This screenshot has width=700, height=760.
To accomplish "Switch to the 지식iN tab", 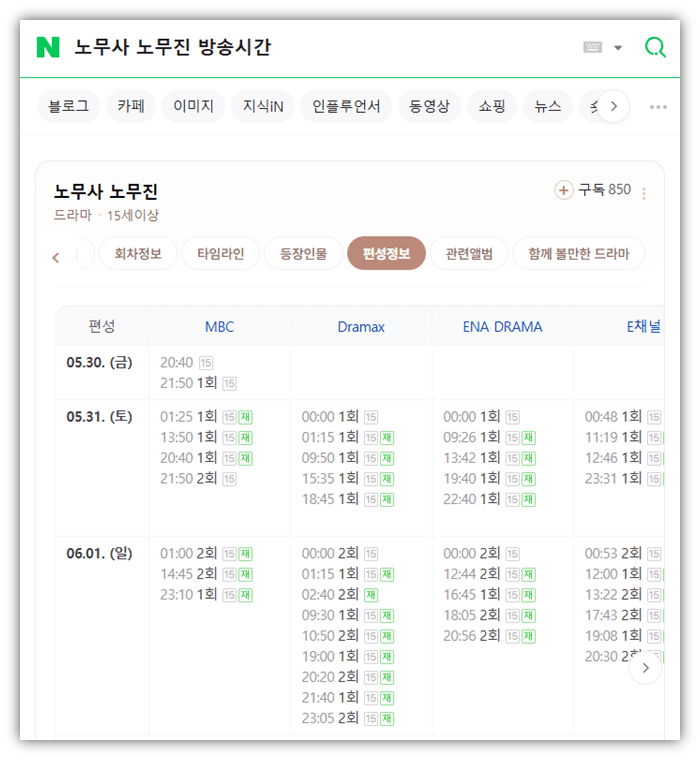I will tap(263, 106).
